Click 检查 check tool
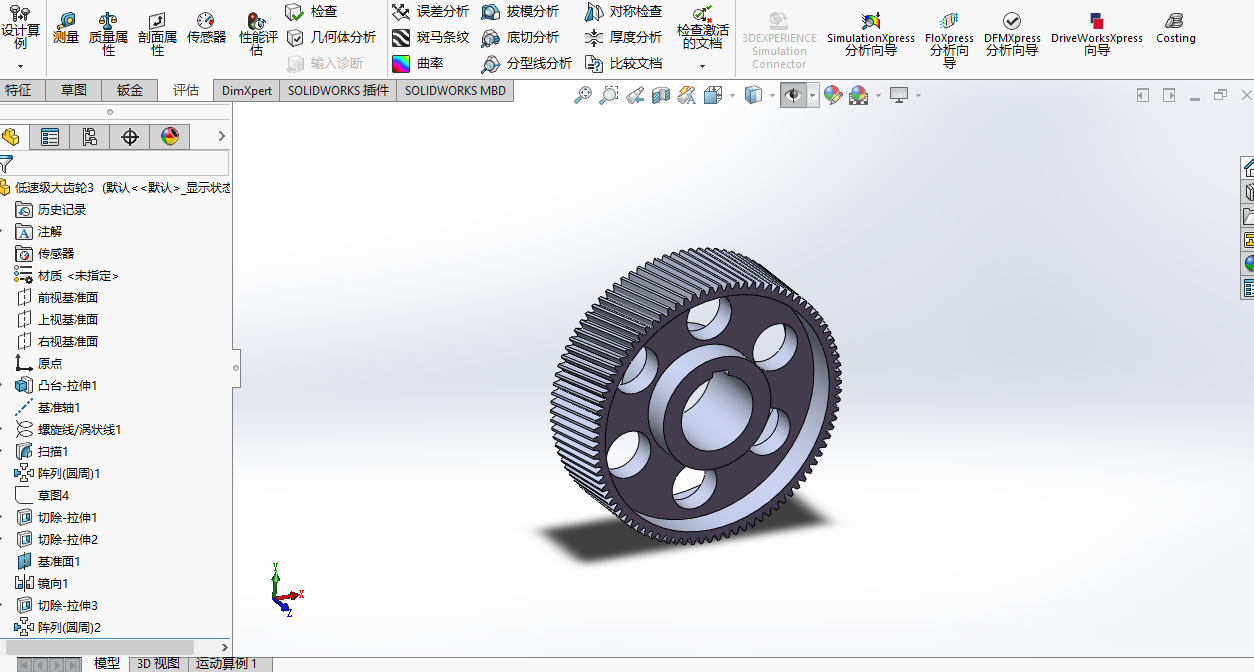This screenshot has height=672, width=1254. click(x=312, y=11)
